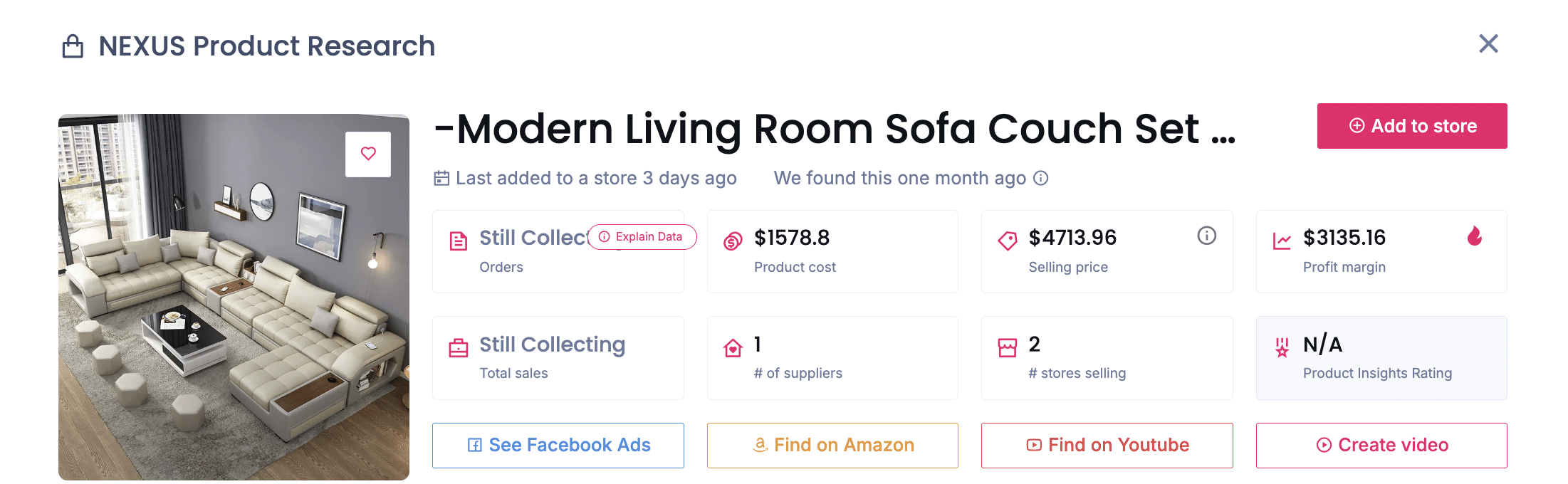
Task: Click the Orders document icon
Action: [x=459, y=241]
